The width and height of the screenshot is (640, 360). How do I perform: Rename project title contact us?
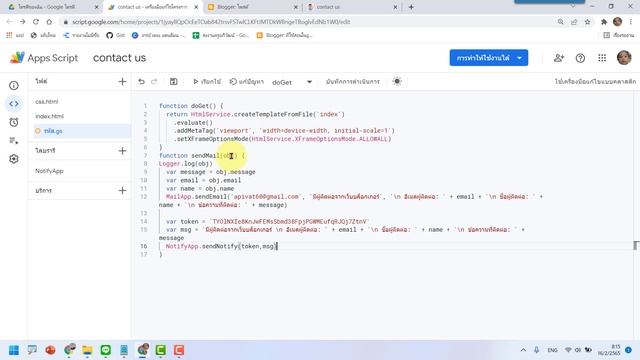(119, 58)
